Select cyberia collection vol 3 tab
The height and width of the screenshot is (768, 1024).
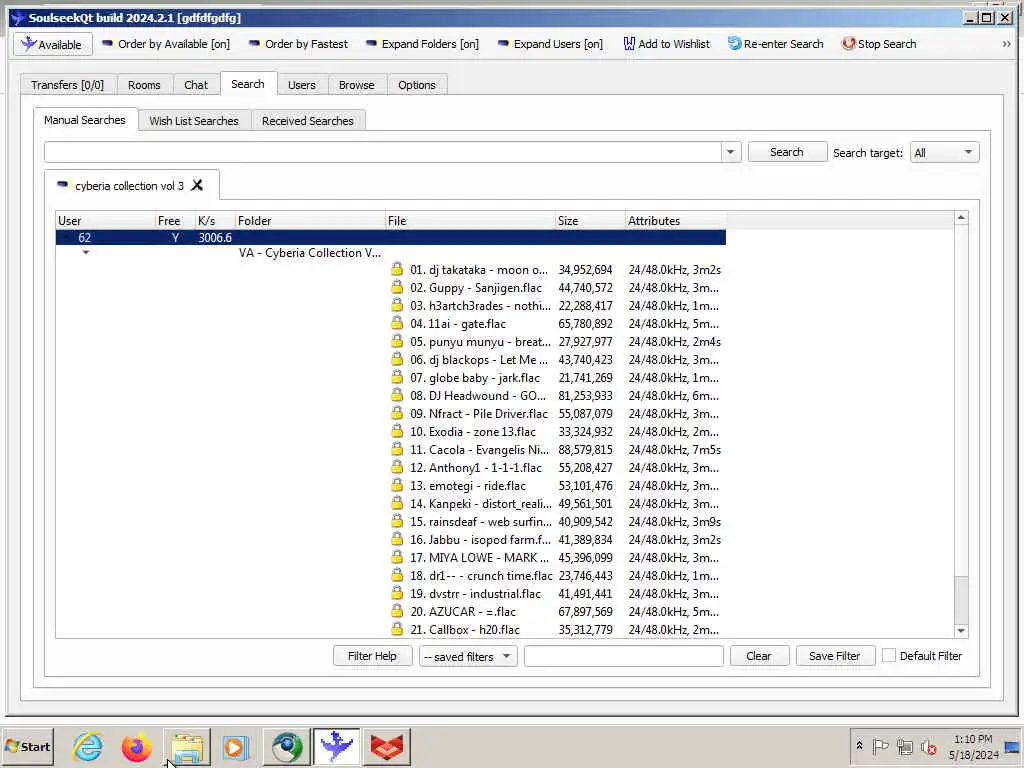tap(129, 186)
